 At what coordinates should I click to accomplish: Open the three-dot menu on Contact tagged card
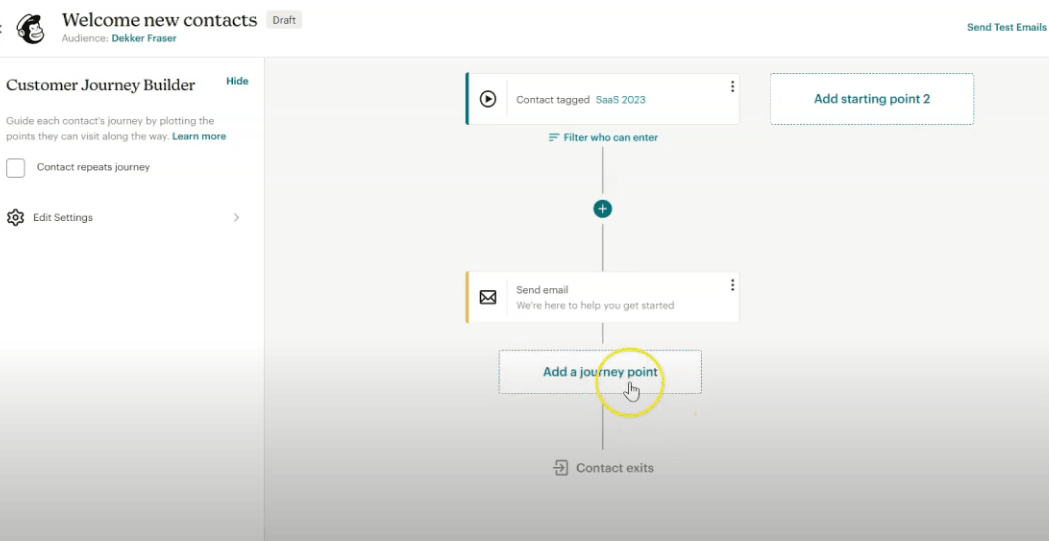coord(732,87)
